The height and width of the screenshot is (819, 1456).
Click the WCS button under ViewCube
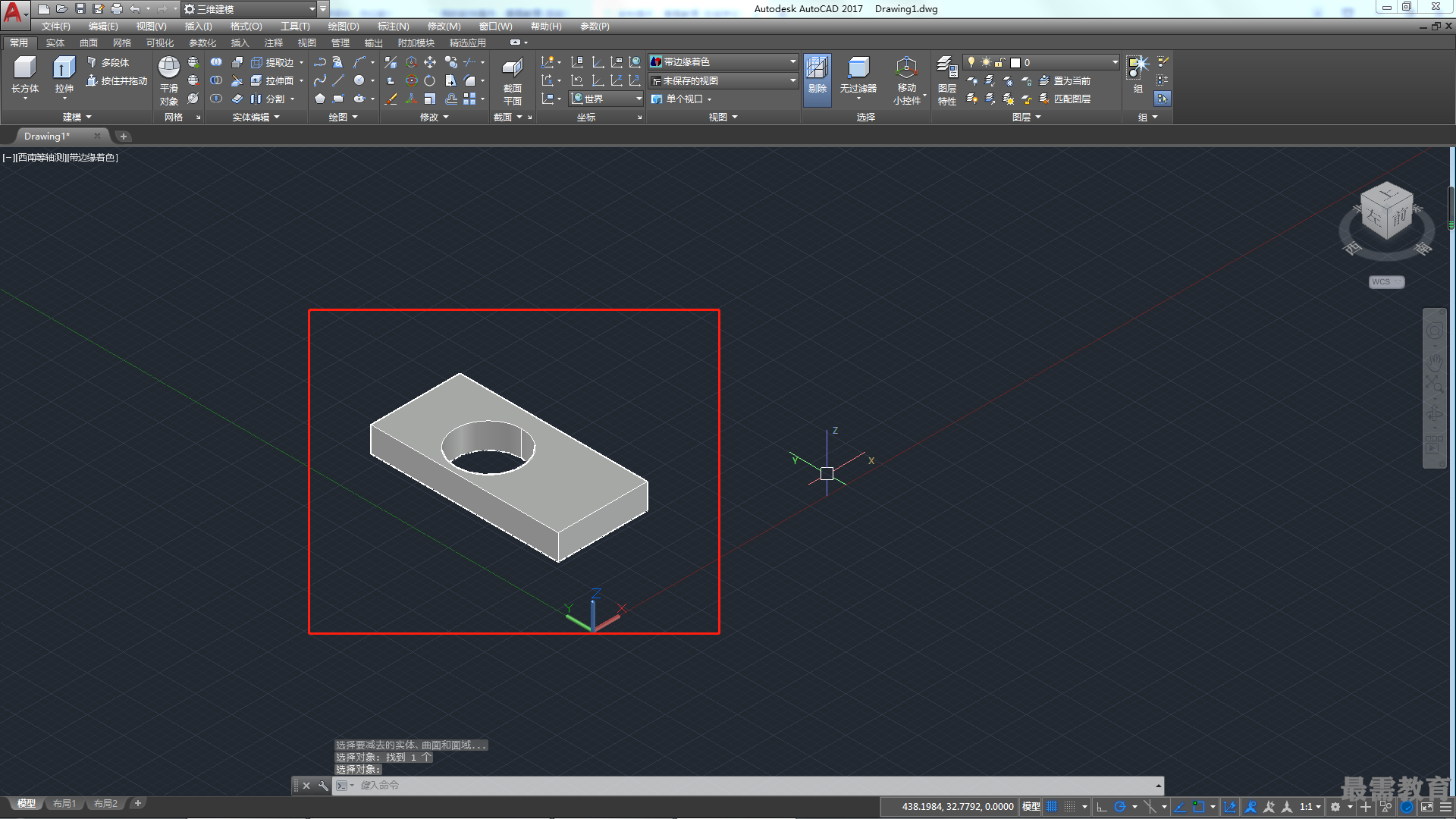click(1386, 282)
